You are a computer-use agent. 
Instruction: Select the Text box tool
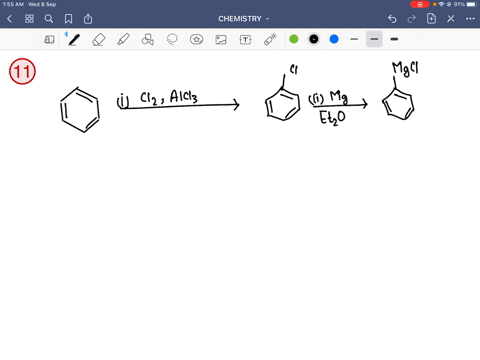(x=245, y=40)
